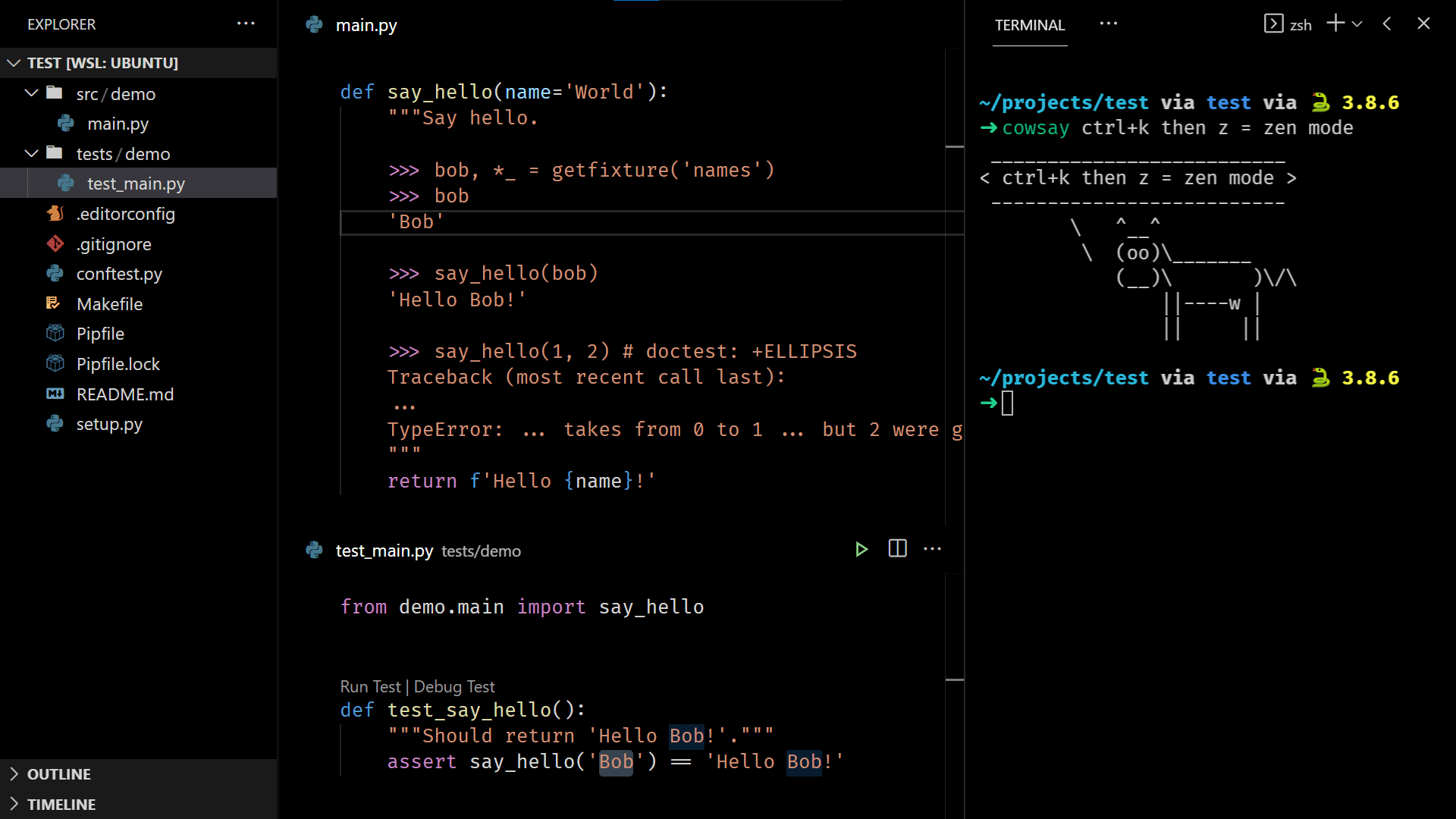1456x819 pixels.
Task: Open the Explorer more actions menu
Action: tap(246, 24)
